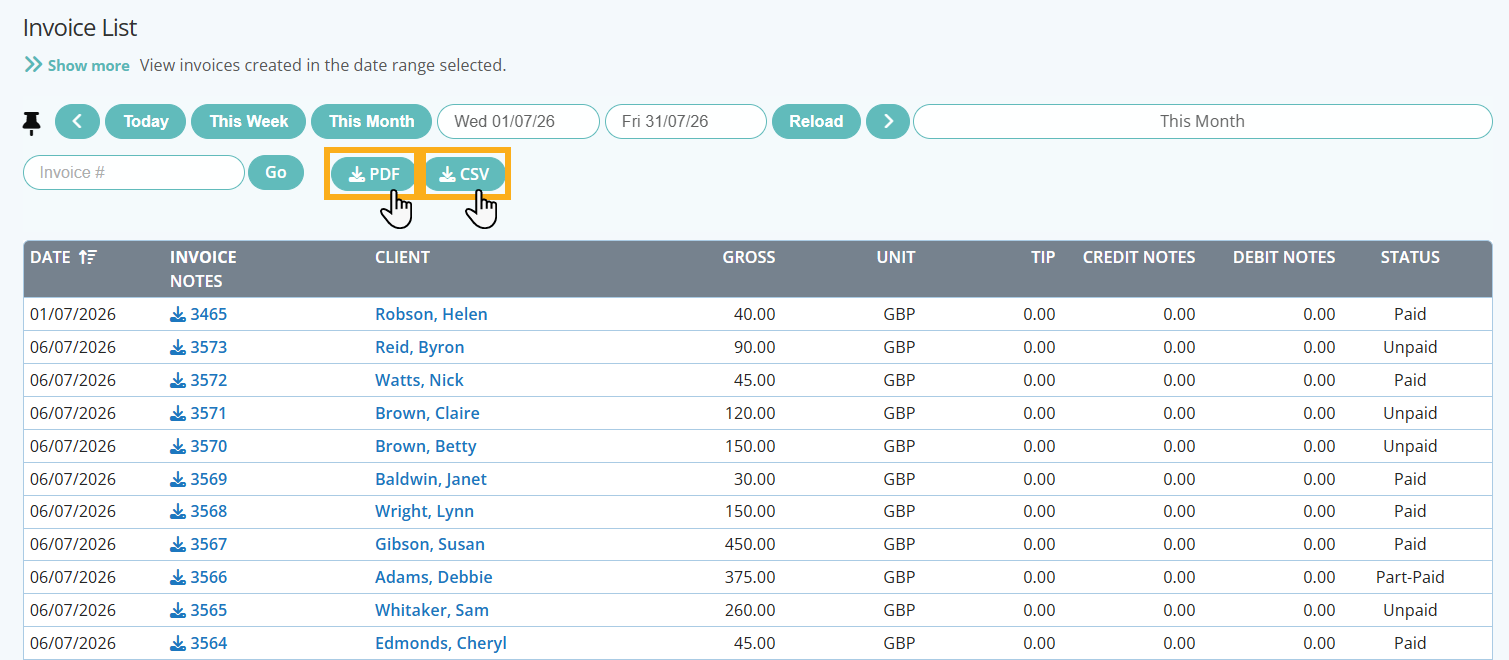Select the This Month button
The width and height of the screenshot is (1509, 660).
pos(371,121)
